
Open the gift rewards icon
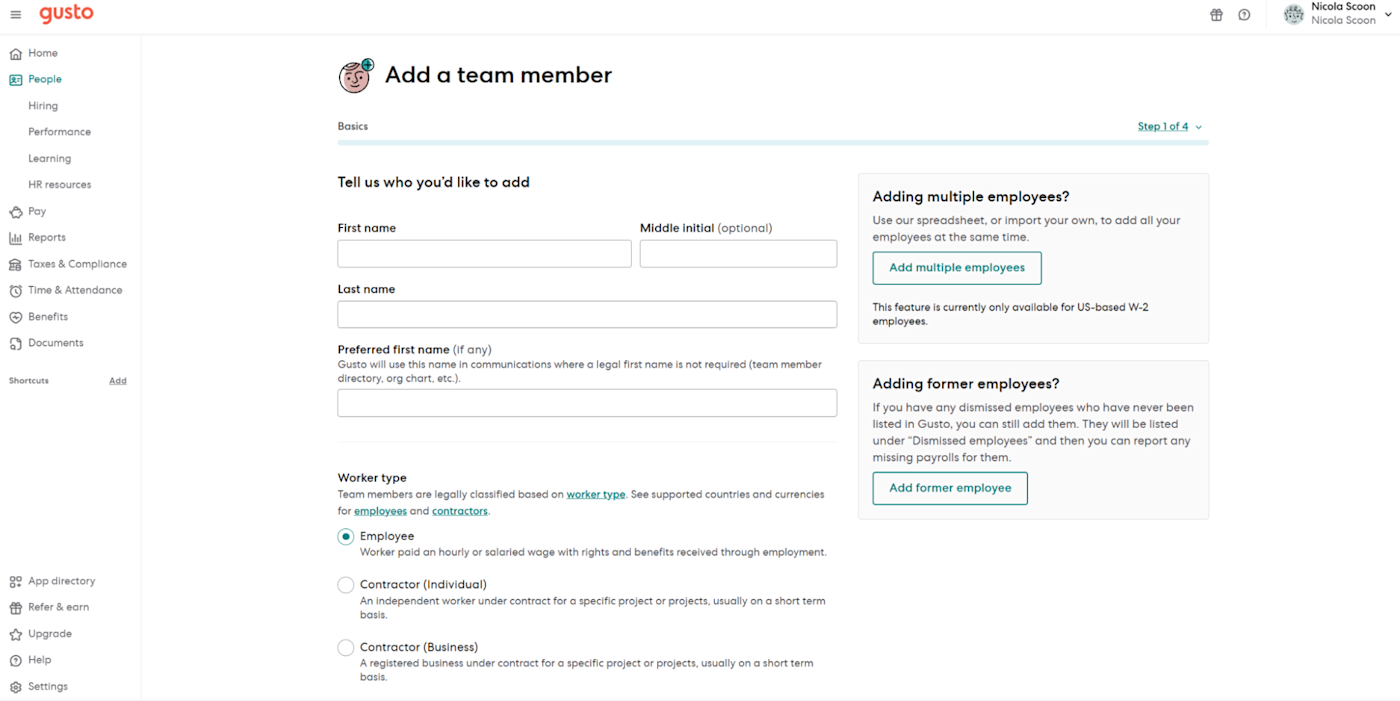(1216, 15)
